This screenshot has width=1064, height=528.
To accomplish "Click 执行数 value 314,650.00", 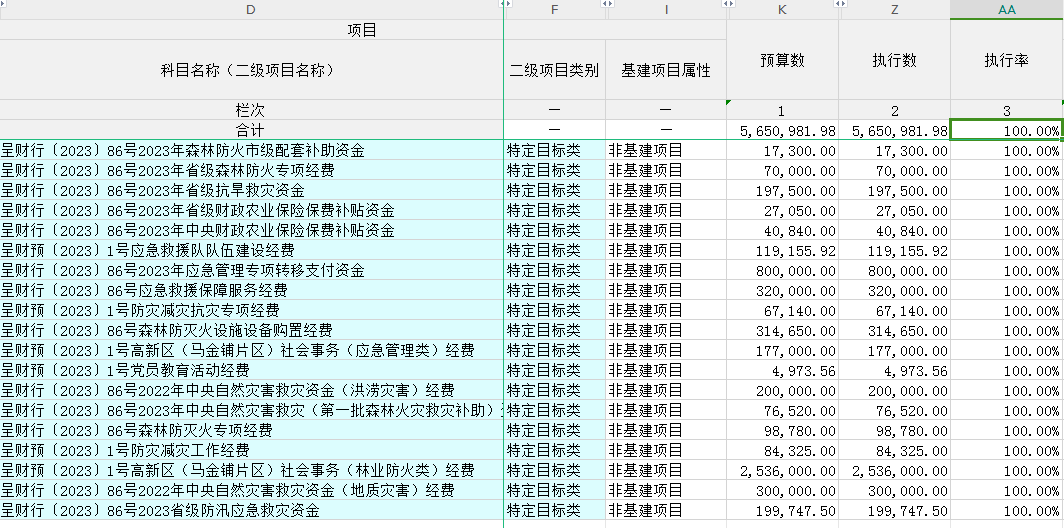I will (894, 331).
